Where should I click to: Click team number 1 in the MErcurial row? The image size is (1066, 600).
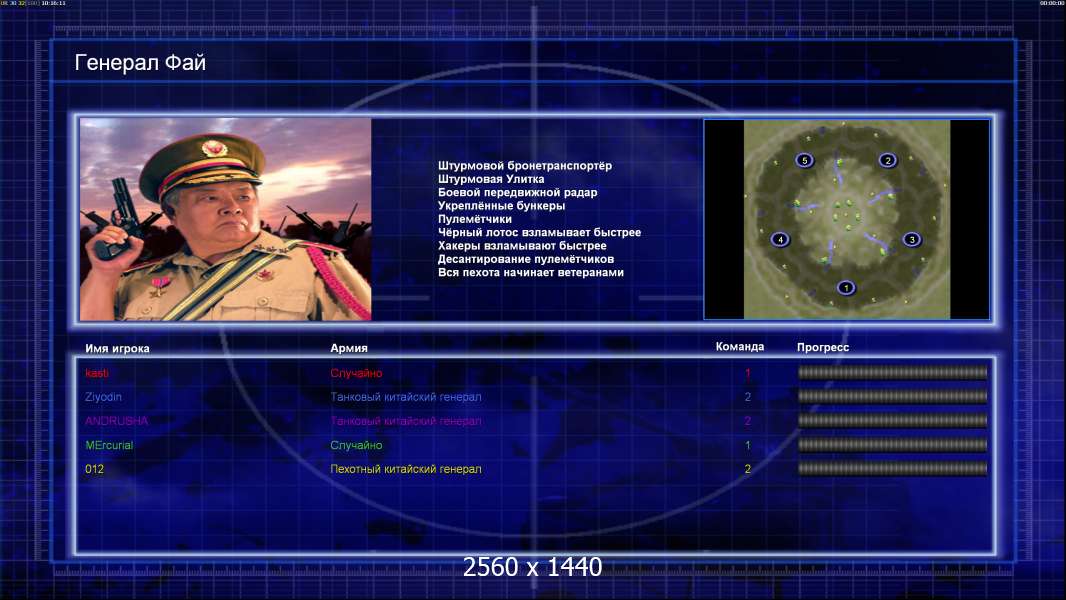748,445
